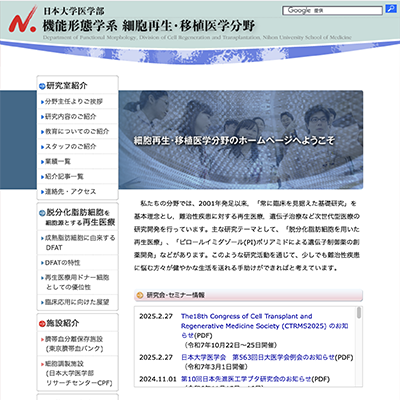Viewport: 400px width, 400px height.
Task: Click the department title header 機能形態学系 細胞再生・移植医学分野
Action: pos(149,26)
